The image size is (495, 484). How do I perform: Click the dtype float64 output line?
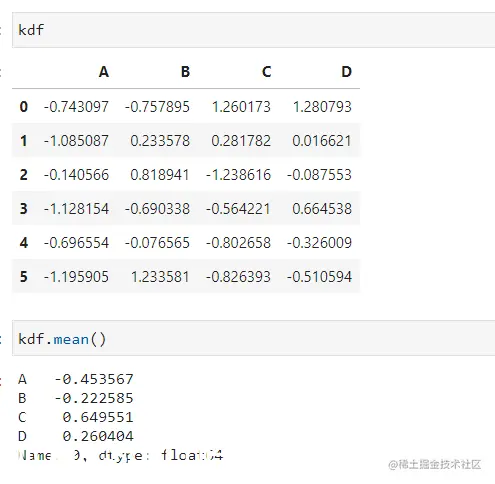coord(120,455)
